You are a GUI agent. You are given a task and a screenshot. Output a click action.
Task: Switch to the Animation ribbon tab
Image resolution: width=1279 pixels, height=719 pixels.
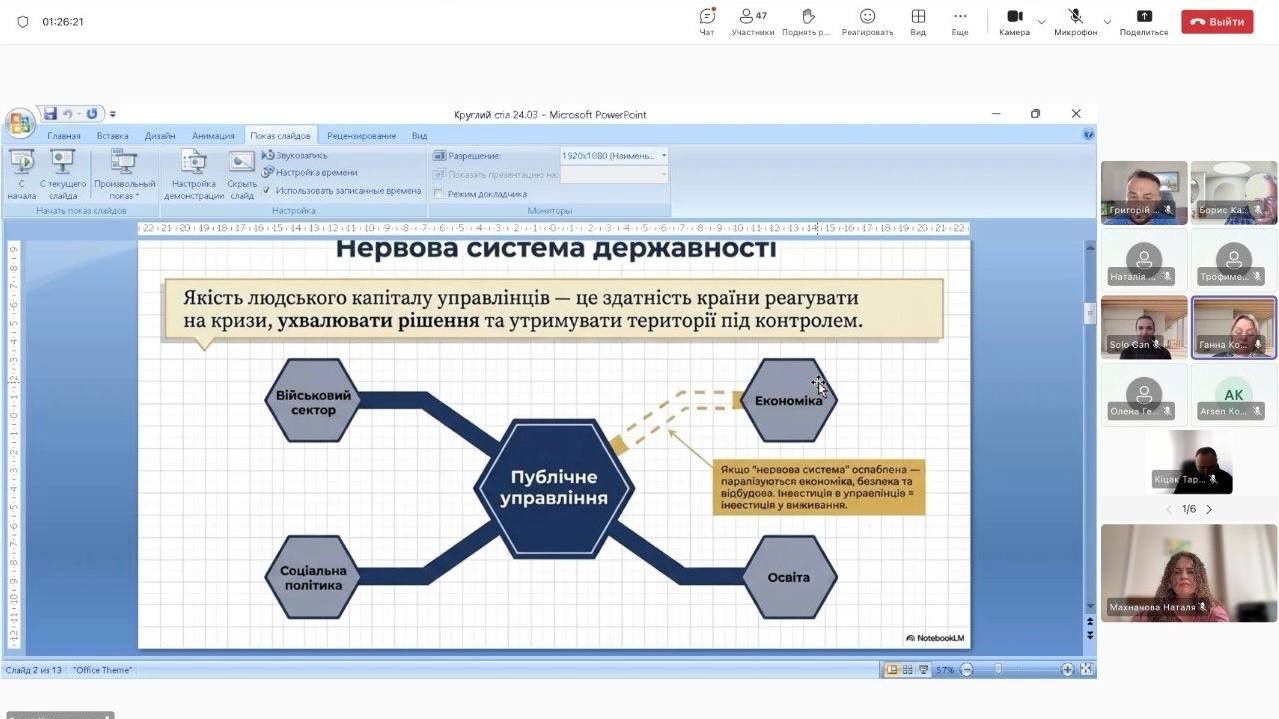coord(213,136)
